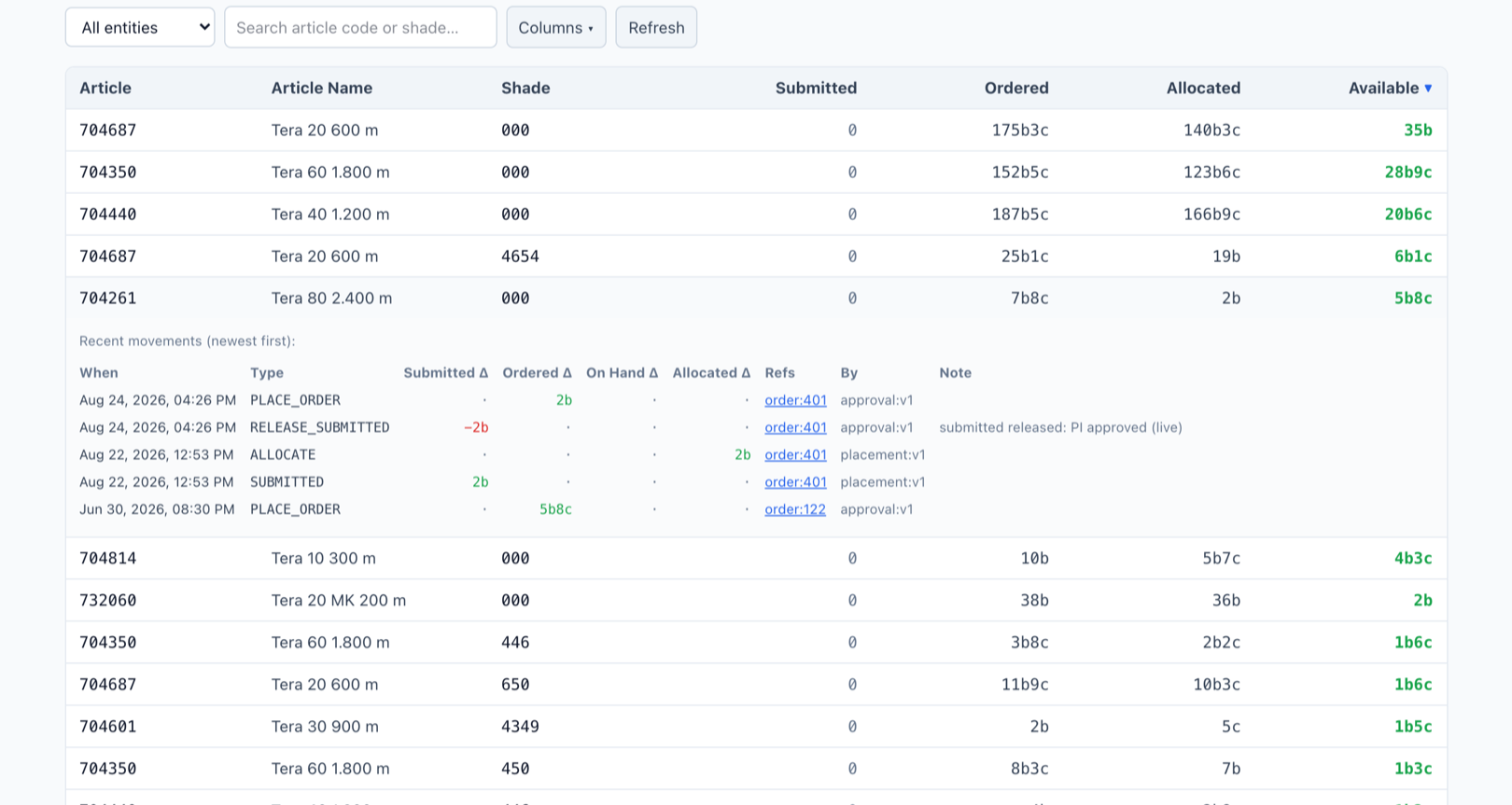This screenshot has height=805, width=1512.
Task: Click article code 732060
Action: (107, 600)
